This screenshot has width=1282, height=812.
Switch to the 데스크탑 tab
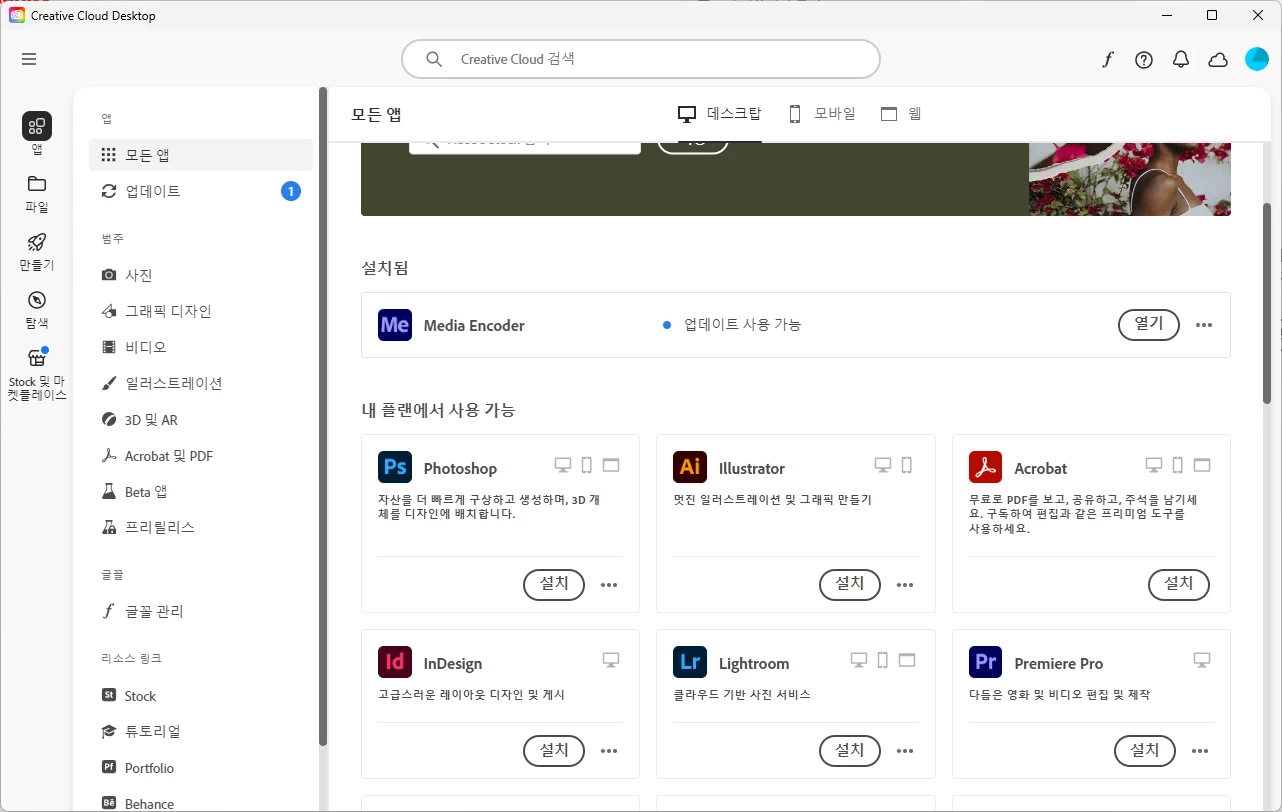point(720,114)
